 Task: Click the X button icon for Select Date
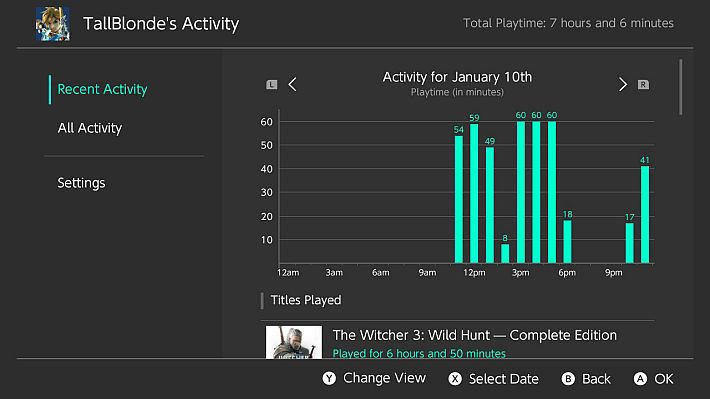[455, 379]
